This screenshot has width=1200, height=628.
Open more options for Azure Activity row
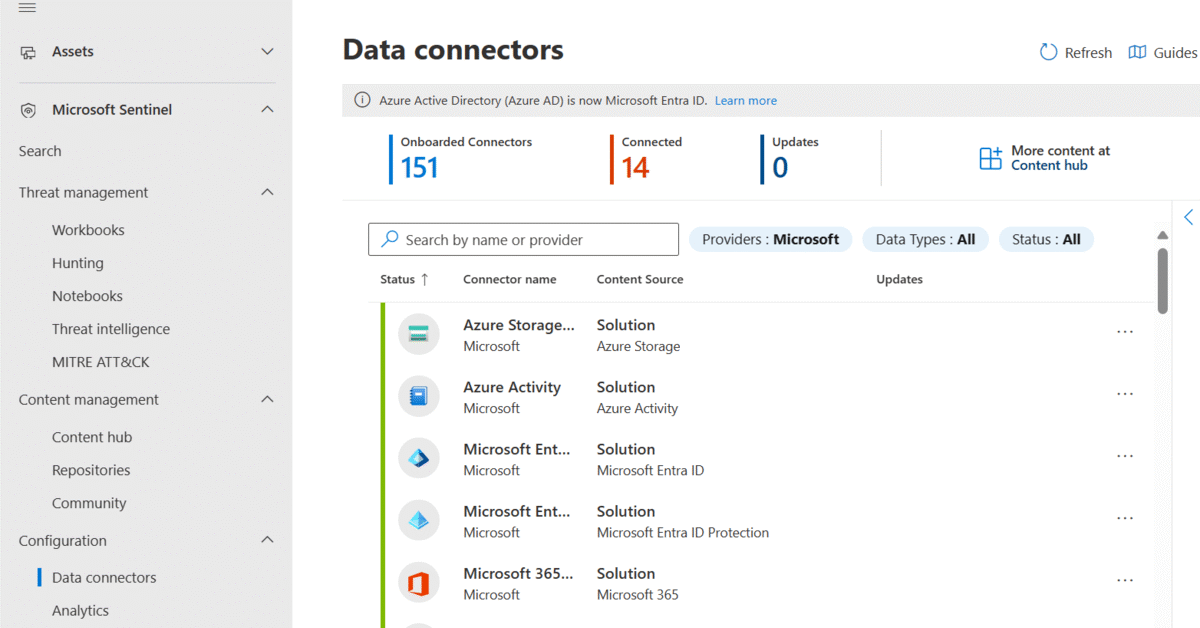pyautogui.click(x=1125, y=394)
